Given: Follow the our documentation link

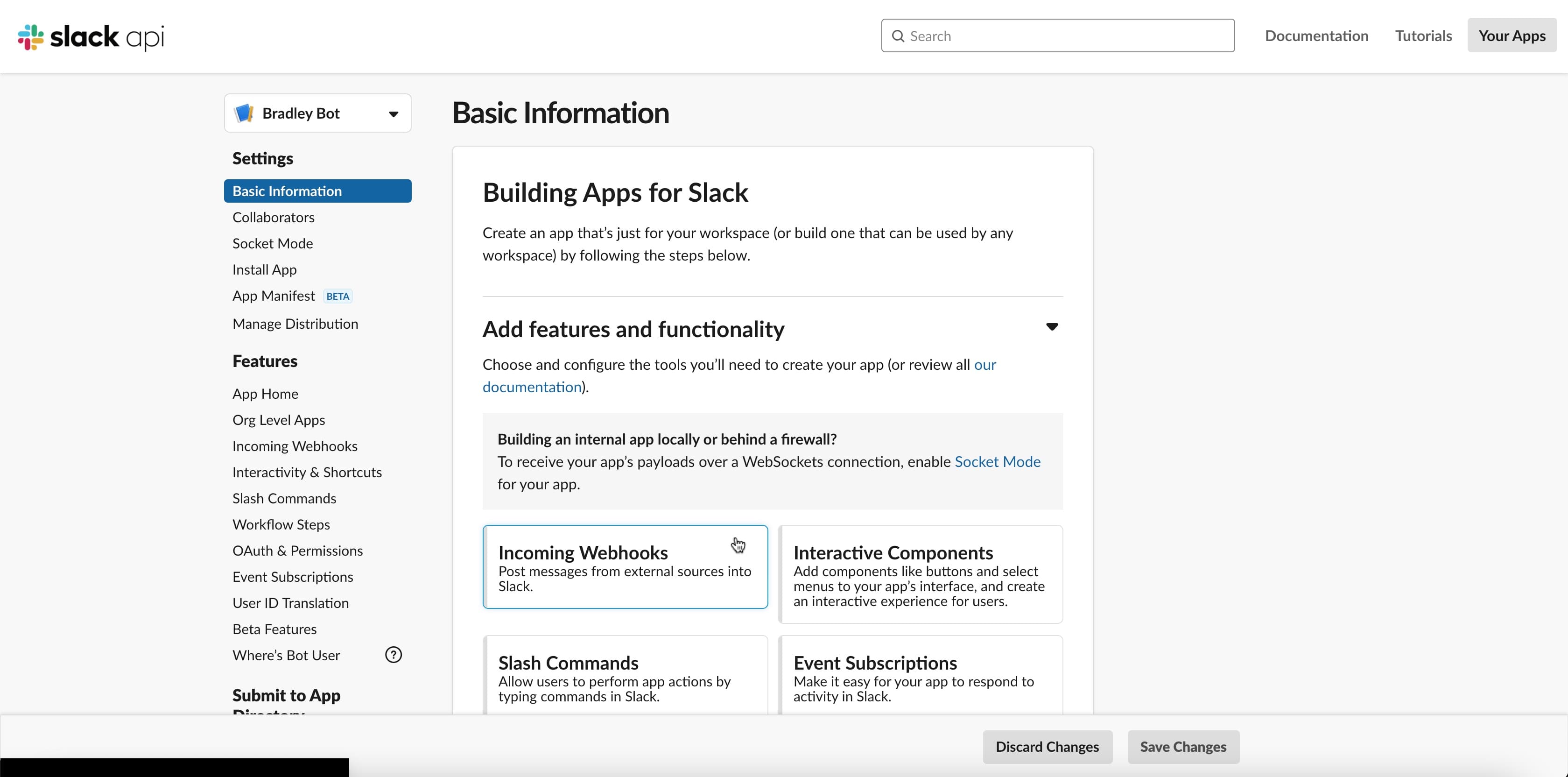Looking at the screenshot, I should click(532, 387).
